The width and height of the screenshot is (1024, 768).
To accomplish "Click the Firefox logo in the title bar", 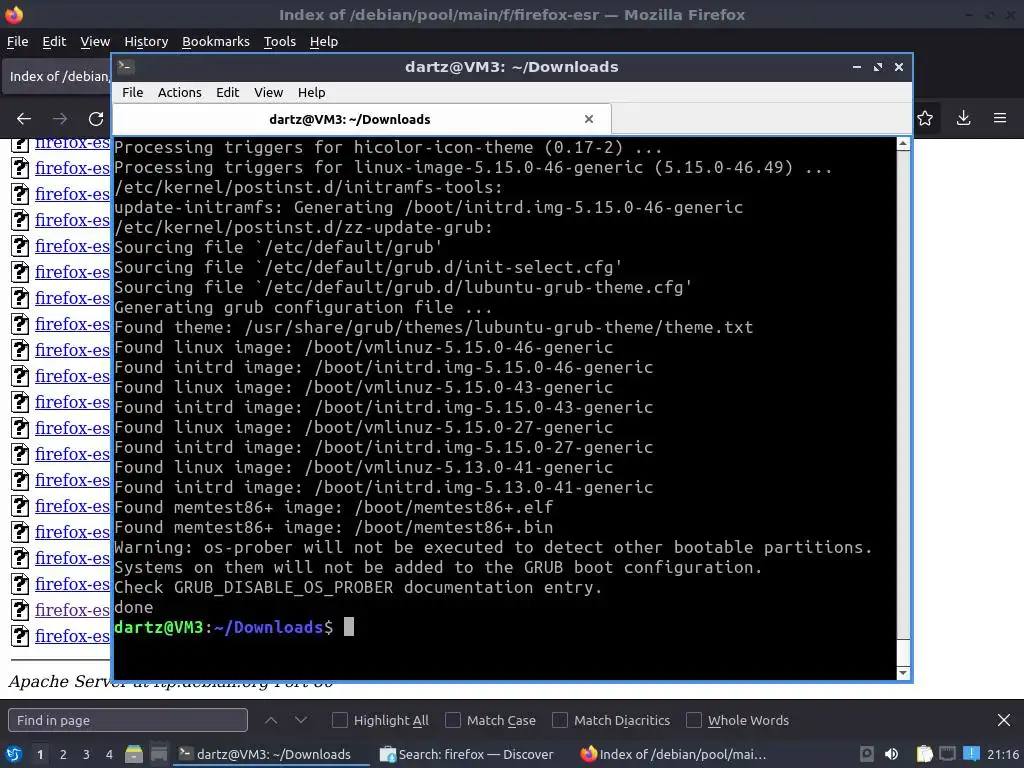I will [x=14, y=14].
